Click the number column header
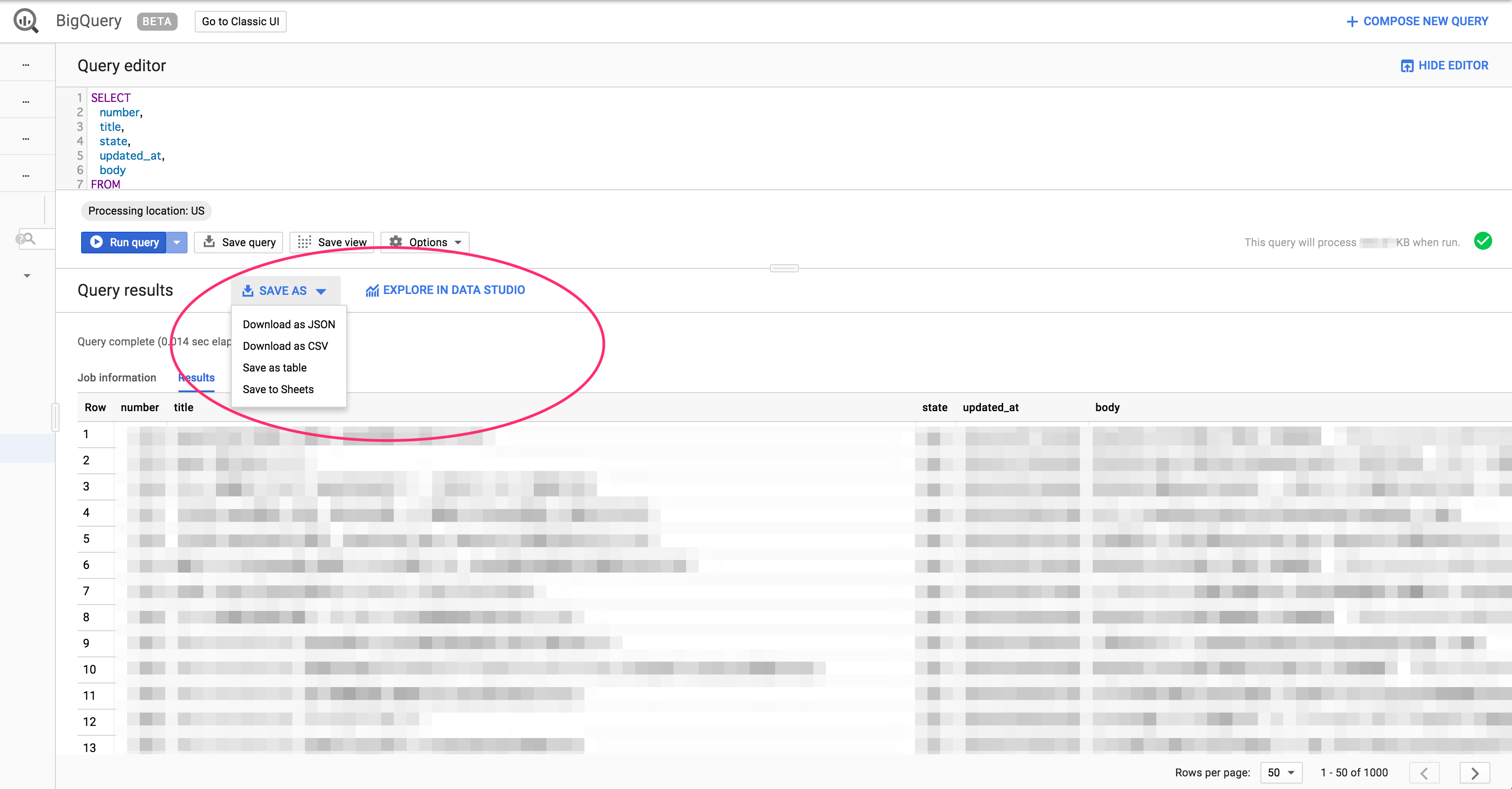Image resolution: width=1512 pixels, height=789 pixels. coord(140,408)
